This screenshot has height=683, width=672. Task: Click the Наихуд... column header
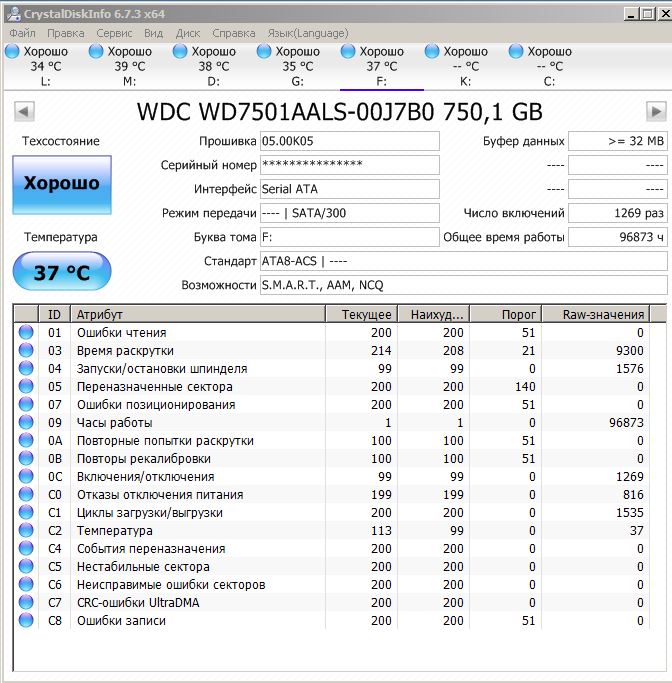433,314
